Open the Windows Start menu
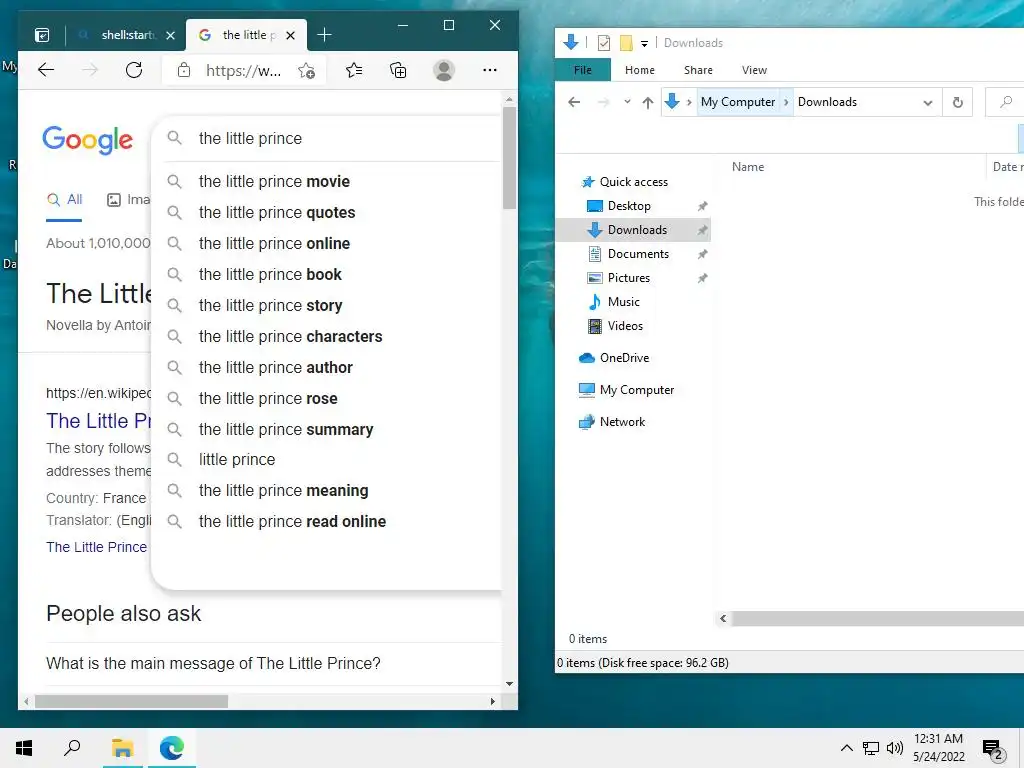Image resolution: width=1024 pixels, height=768 pixels. pos(24,748)
